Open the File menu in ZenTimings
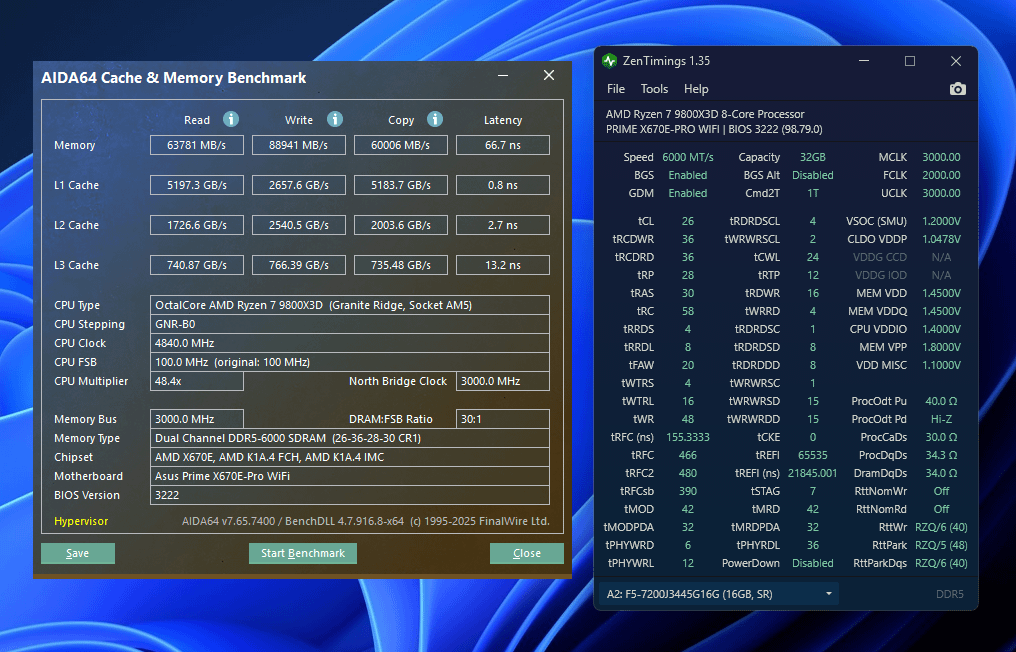Viewport: 1016px width, 652px height. pos(616,89)
